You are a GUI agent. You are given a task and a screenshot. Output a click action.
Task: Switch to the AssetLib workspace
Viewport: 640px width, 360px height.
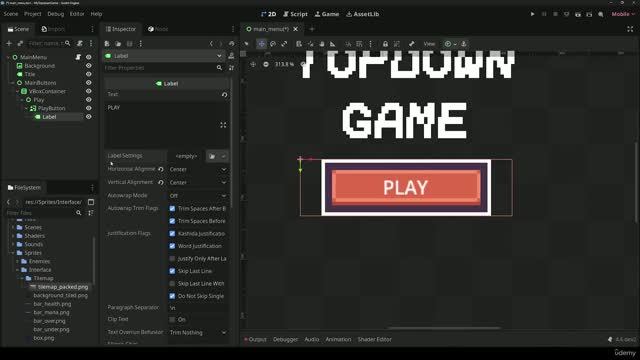pos(362,14)
